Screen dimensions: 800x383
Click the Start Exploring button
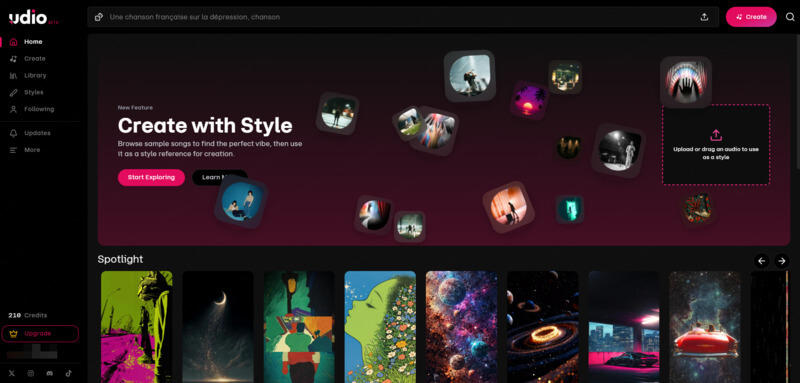tap(151, 177)
